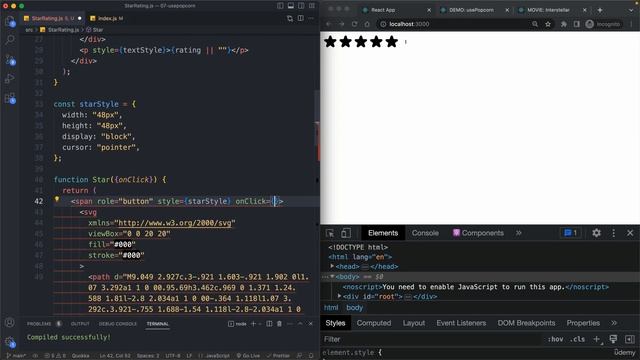The image size is (640, 360).
Task: Open browser side panel icon
Action: (x=576, y=24)
